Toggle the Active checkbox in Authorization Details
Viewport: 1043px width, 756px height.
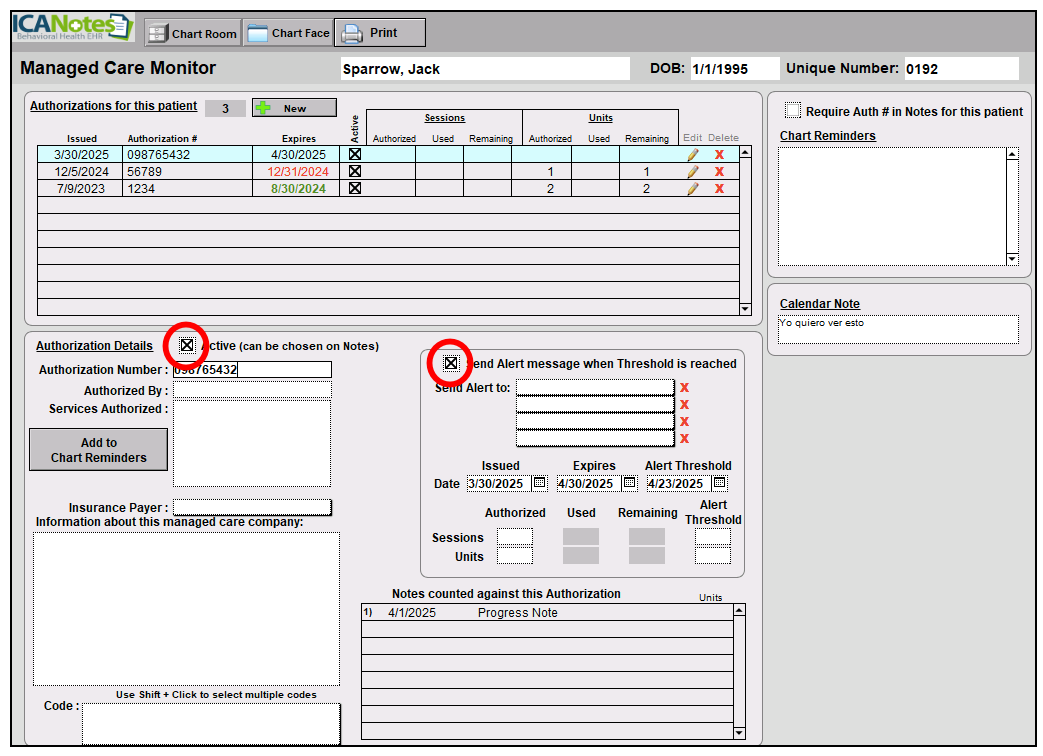coord(187,345)
